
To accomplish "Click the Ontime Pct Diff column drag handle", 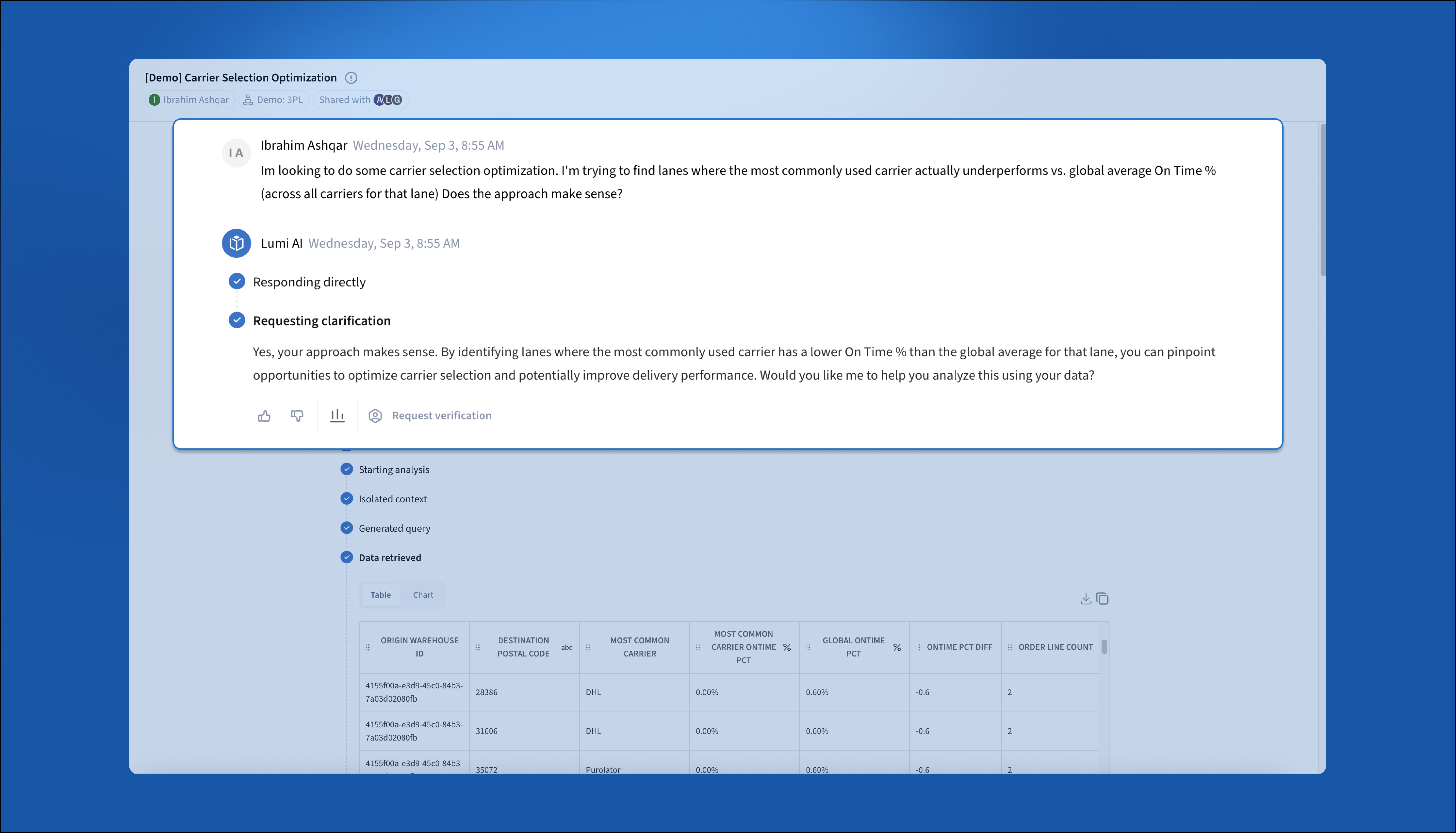I will tap(918, 648).
